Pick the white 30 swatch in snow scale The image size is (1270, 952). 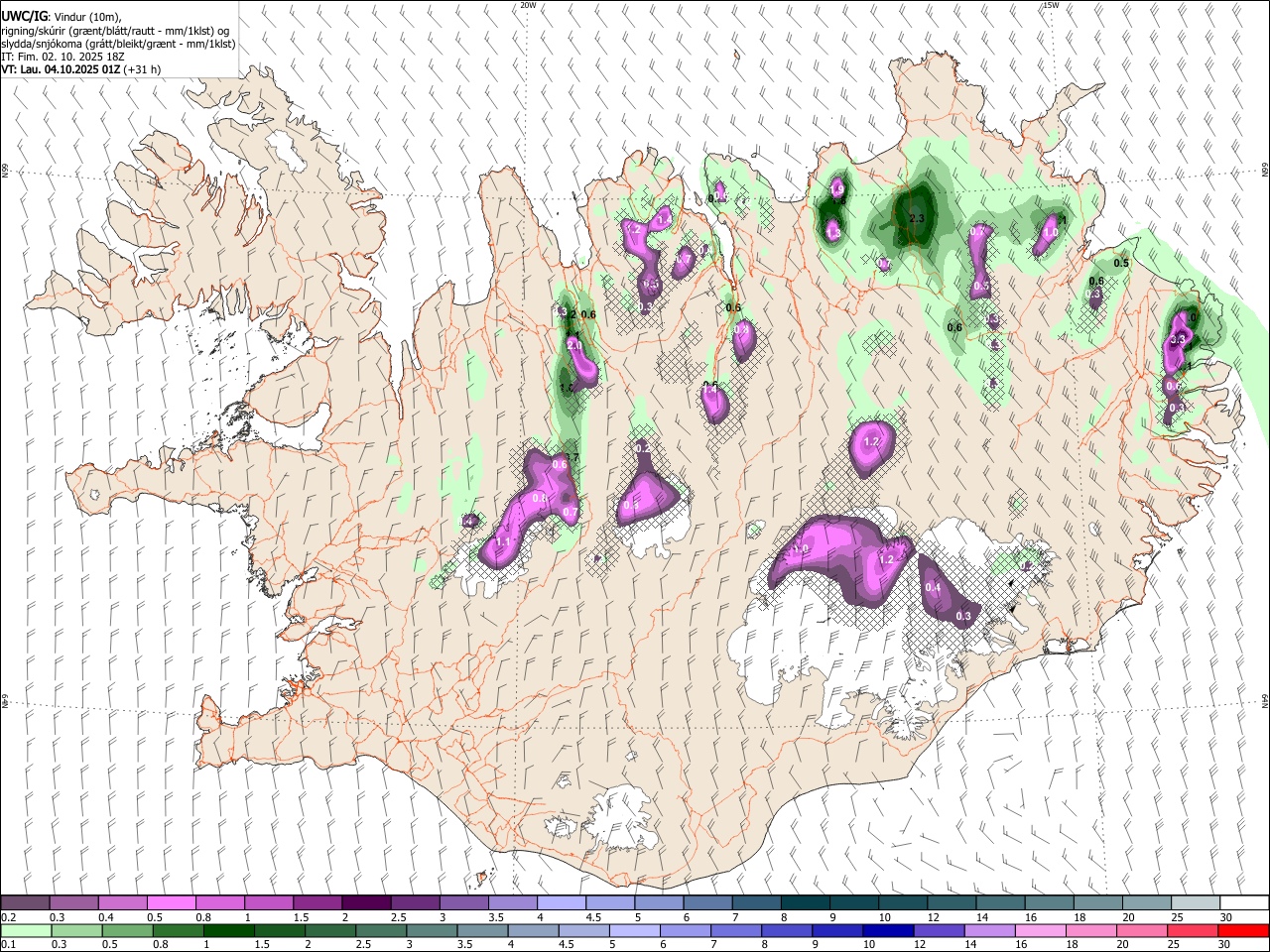pos(1244,902)
